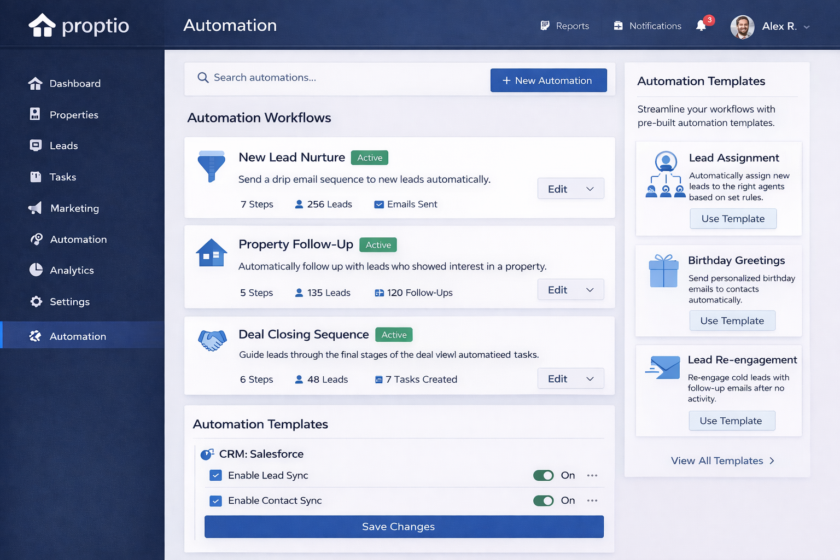Create a New Automation

click(548, 80)
